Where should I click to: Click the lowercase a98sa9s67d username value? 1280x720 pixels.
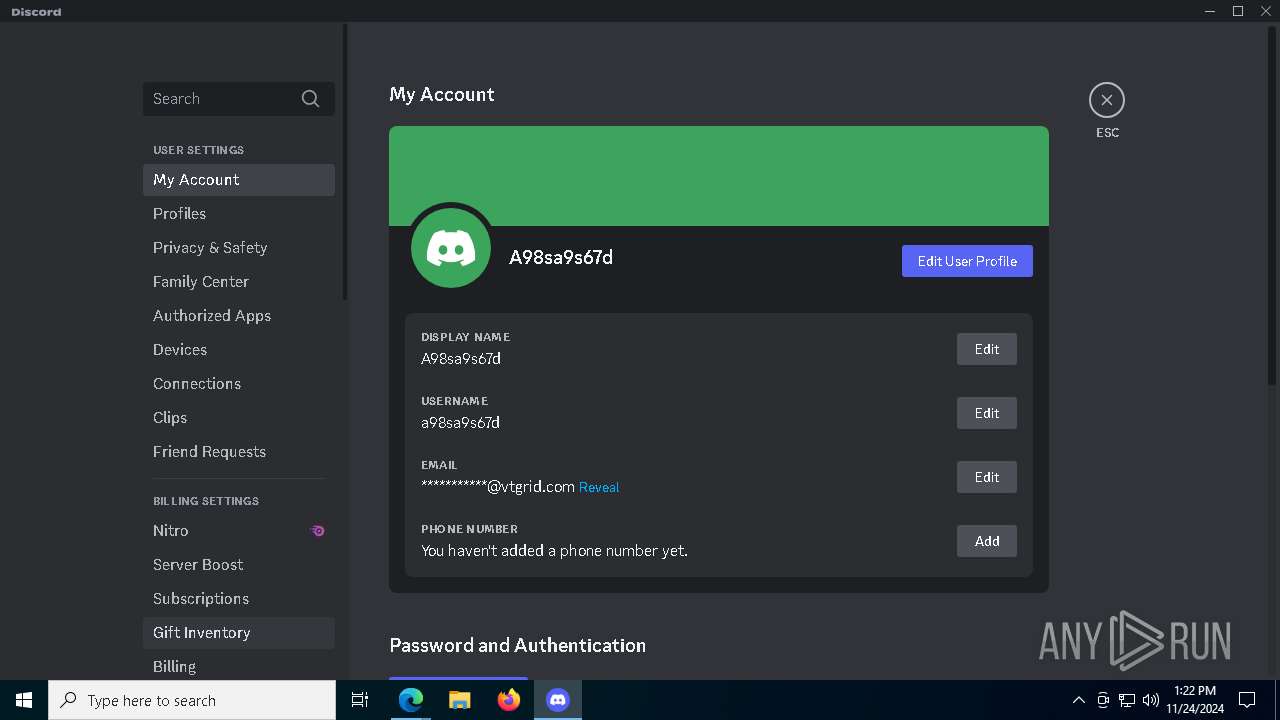(x=460, y=423)
